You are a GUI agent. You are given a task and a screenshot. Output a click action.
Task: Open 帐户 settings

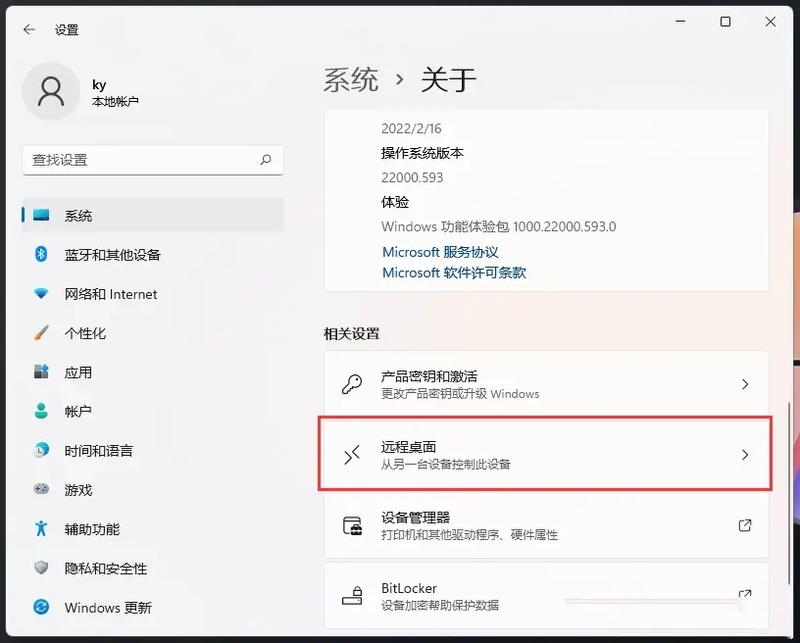pos(80,411)
